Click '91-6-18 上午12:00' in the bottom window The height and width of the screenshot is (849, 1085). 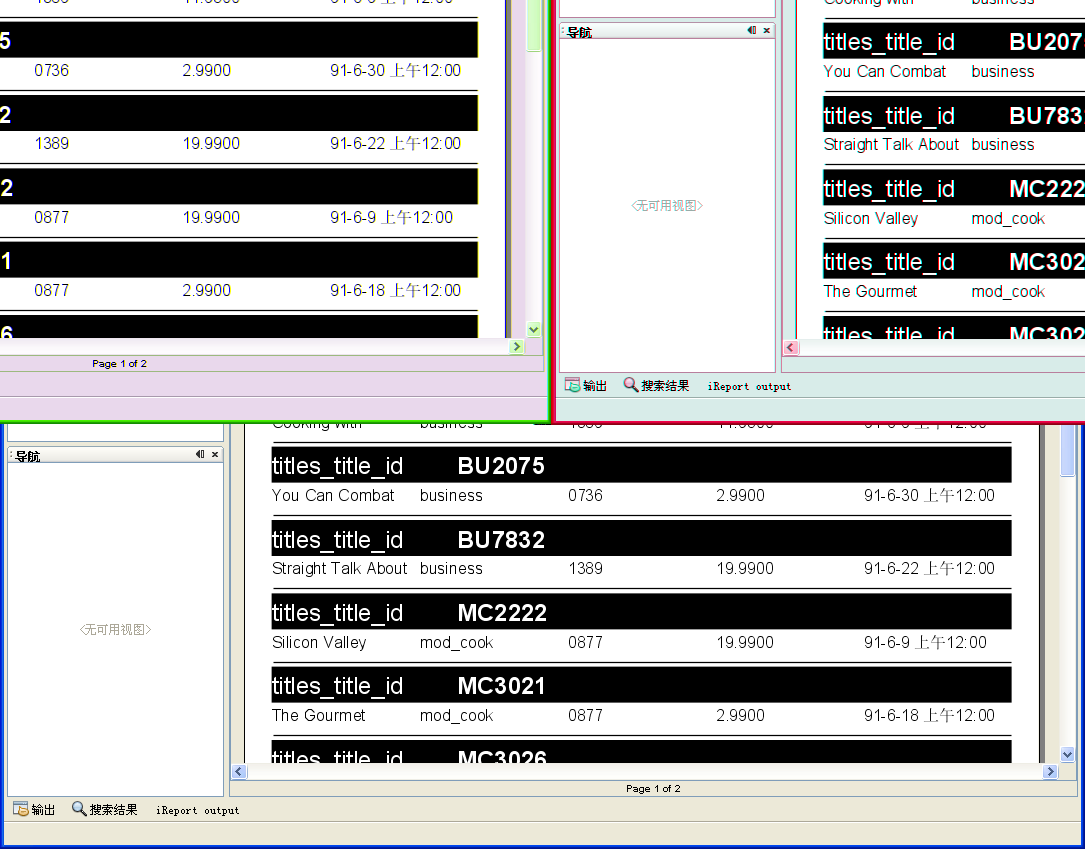(x=929, y=715)
